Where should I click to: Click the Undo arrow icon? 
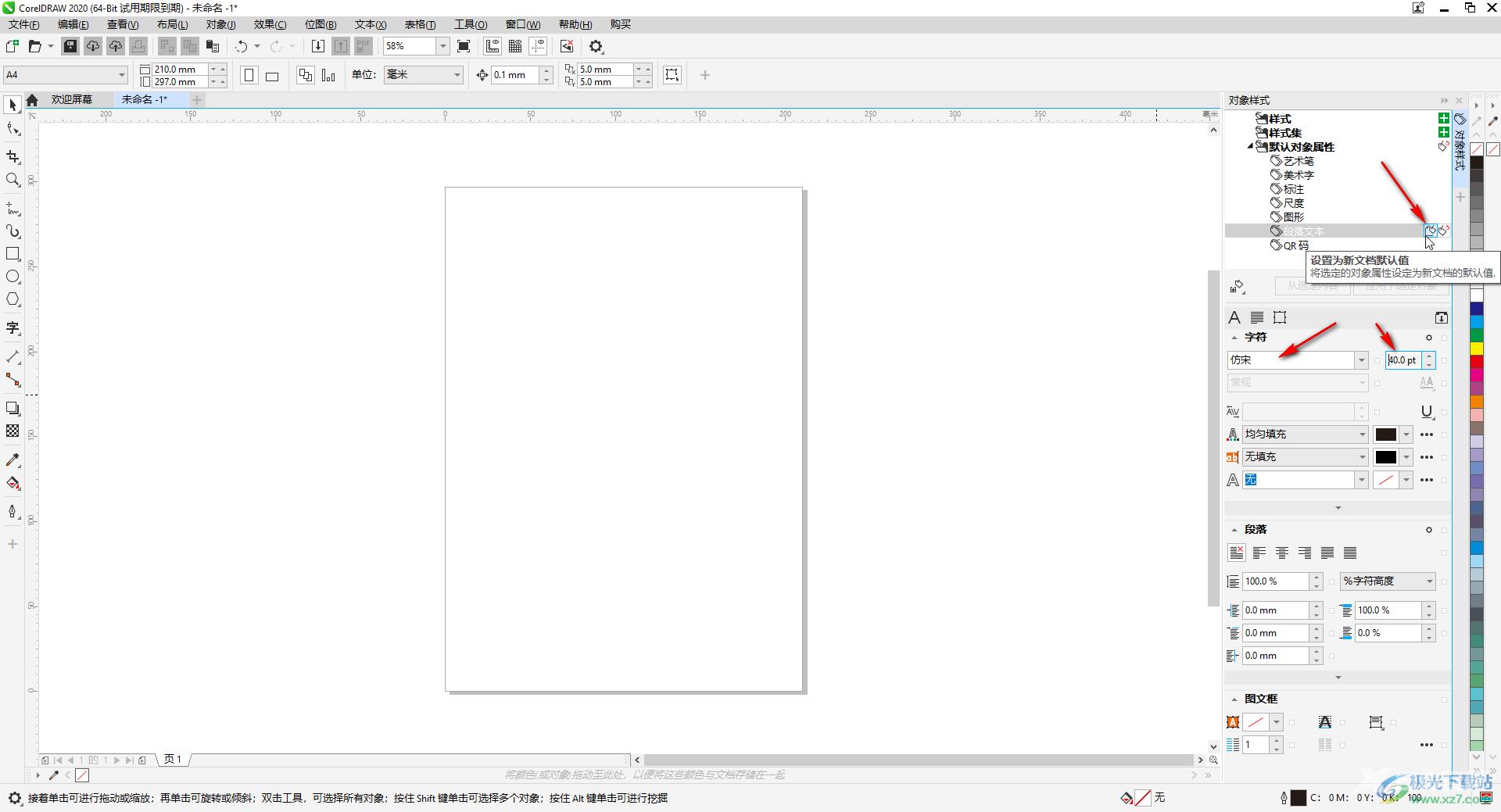click(242, 46)
